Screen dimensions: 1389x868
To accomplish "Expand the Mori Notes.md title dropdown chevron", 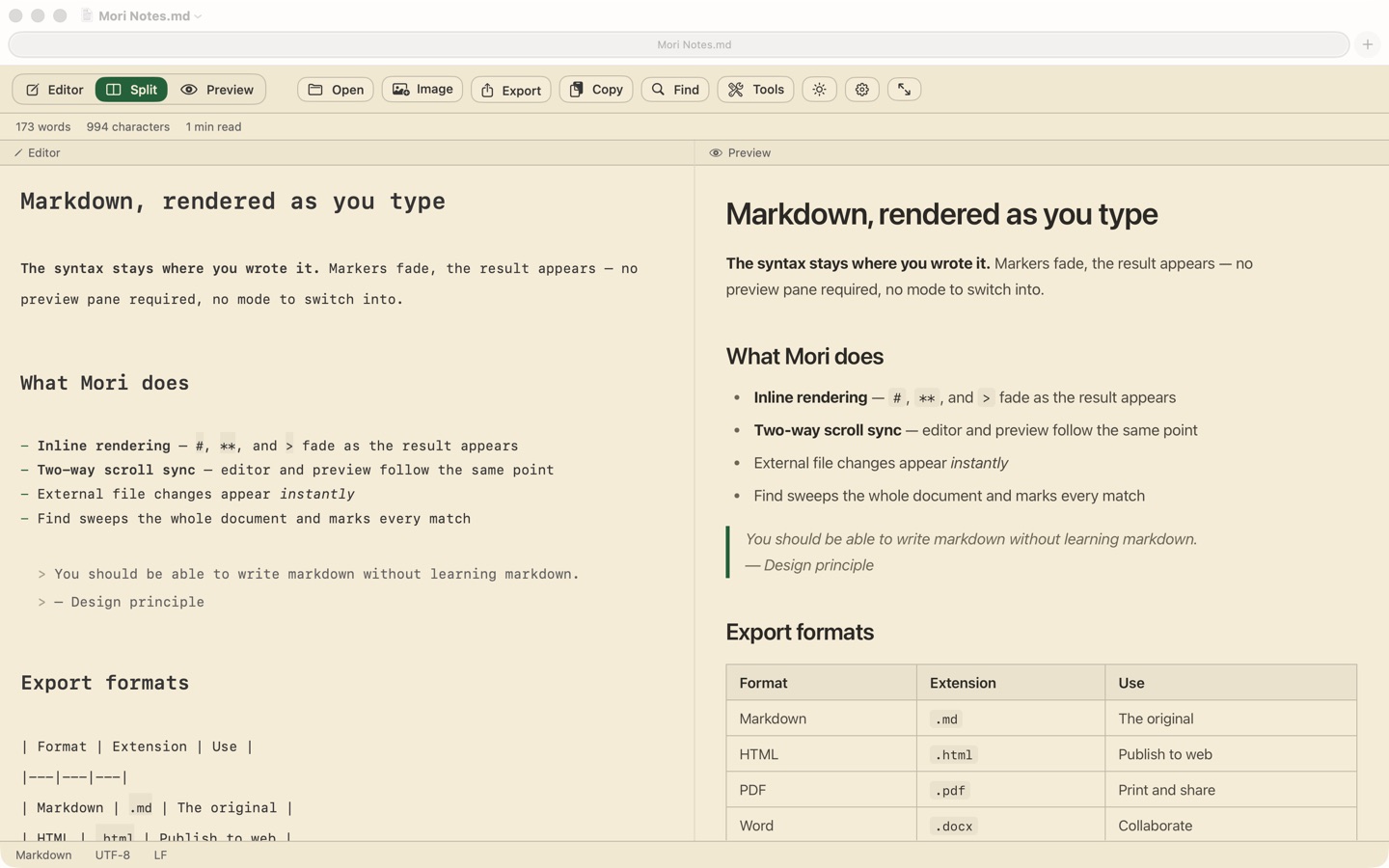I will click(x=199, y=16).
